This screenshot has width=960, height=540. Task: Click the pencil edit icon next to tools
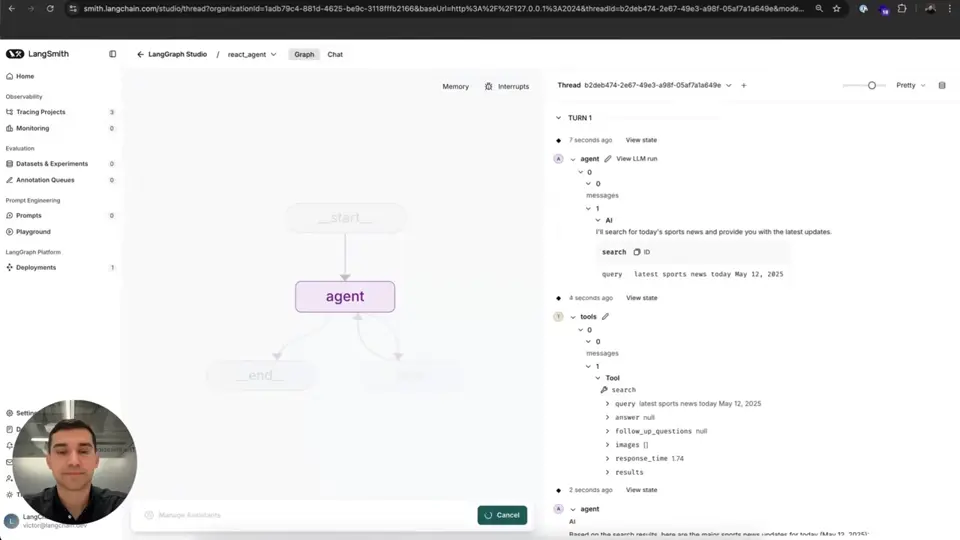coord(605,317)
